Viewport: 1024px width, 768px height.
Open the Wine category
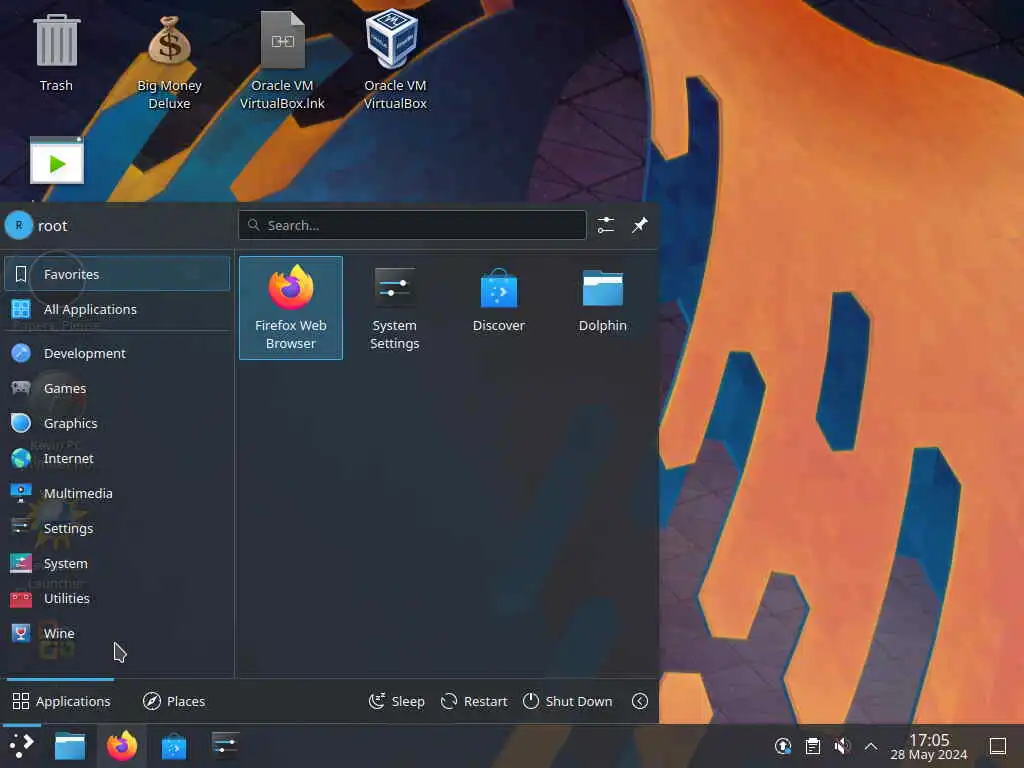[x=117, y=633]
